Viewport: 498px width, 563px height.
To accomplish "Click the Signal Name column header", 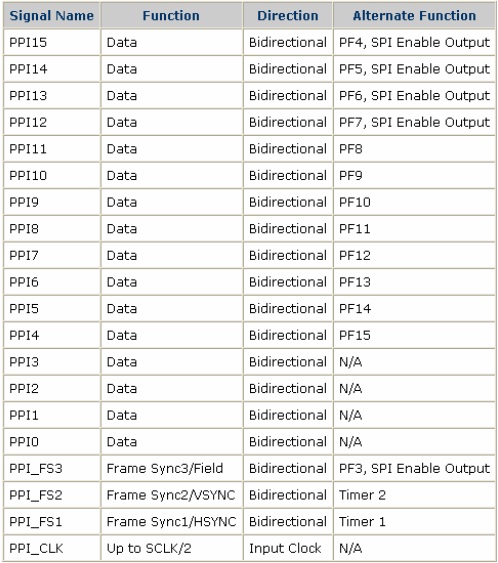I will click(x=52, y=15).
